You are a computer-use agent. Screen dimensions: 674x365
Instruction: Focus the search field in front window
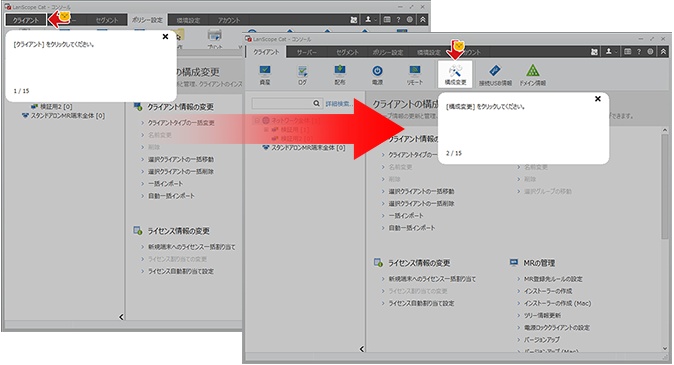(x=282, y=103)
